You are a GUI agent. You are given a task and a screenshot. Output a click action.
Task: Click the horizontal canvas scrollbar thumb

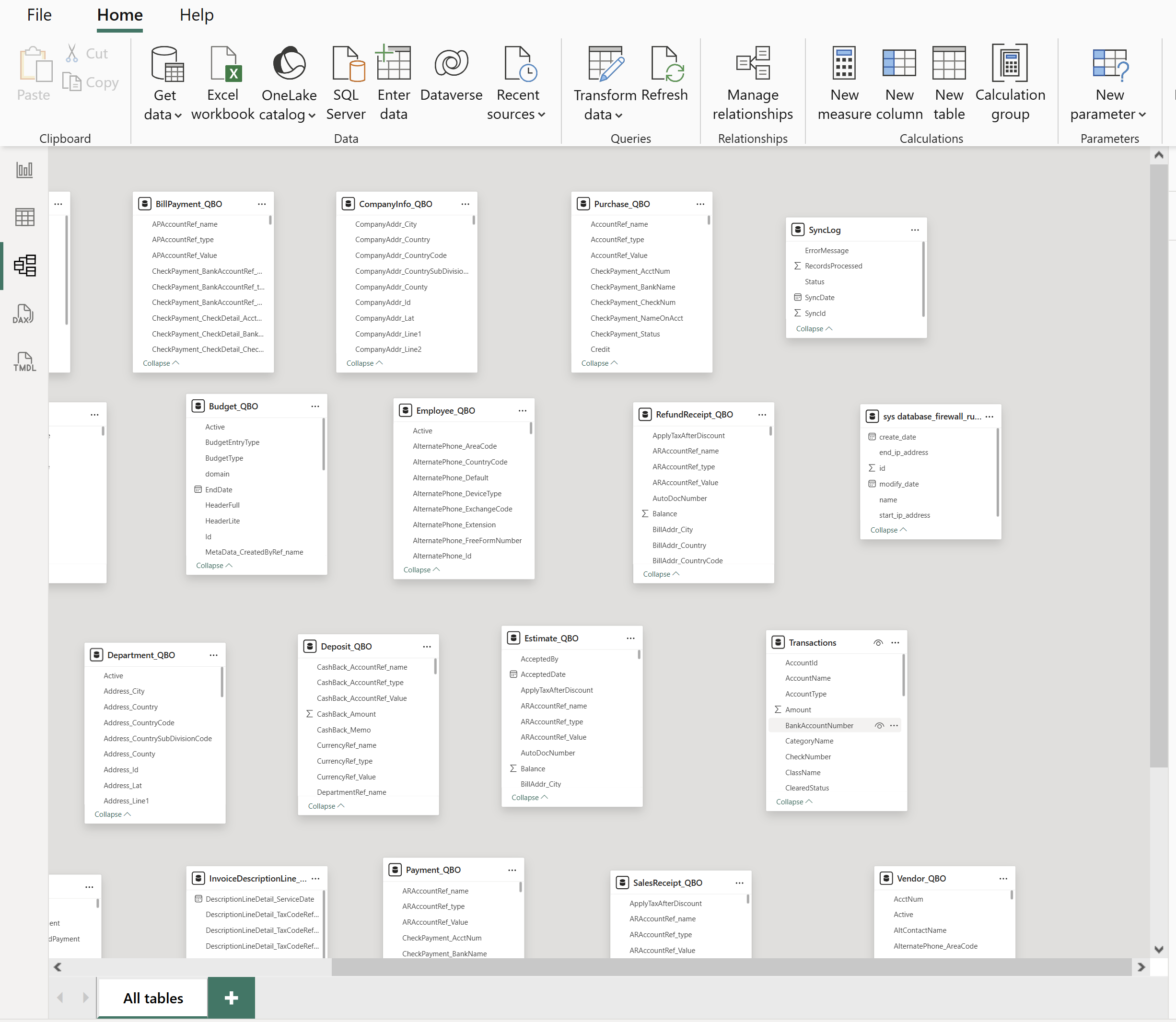pyautogui.click(x=732, y=967)
